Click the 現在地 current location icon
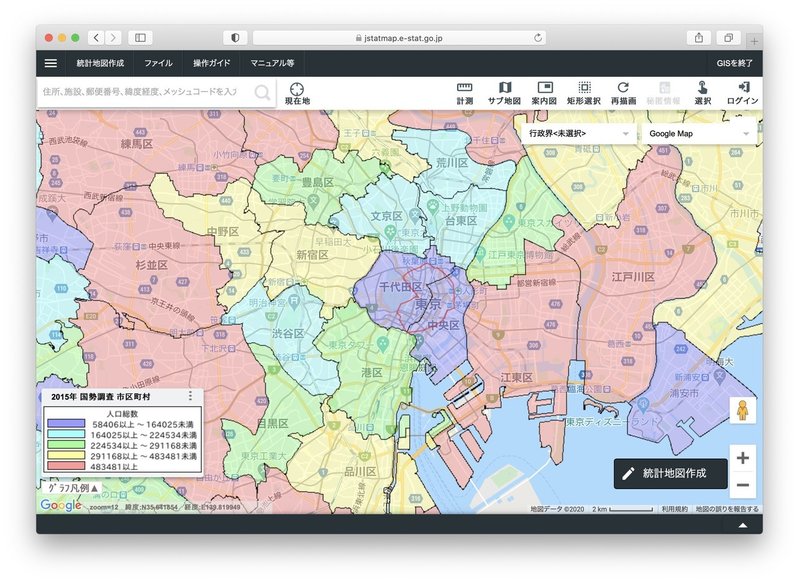This screenshot has height=583, width=800. (297, 94)
